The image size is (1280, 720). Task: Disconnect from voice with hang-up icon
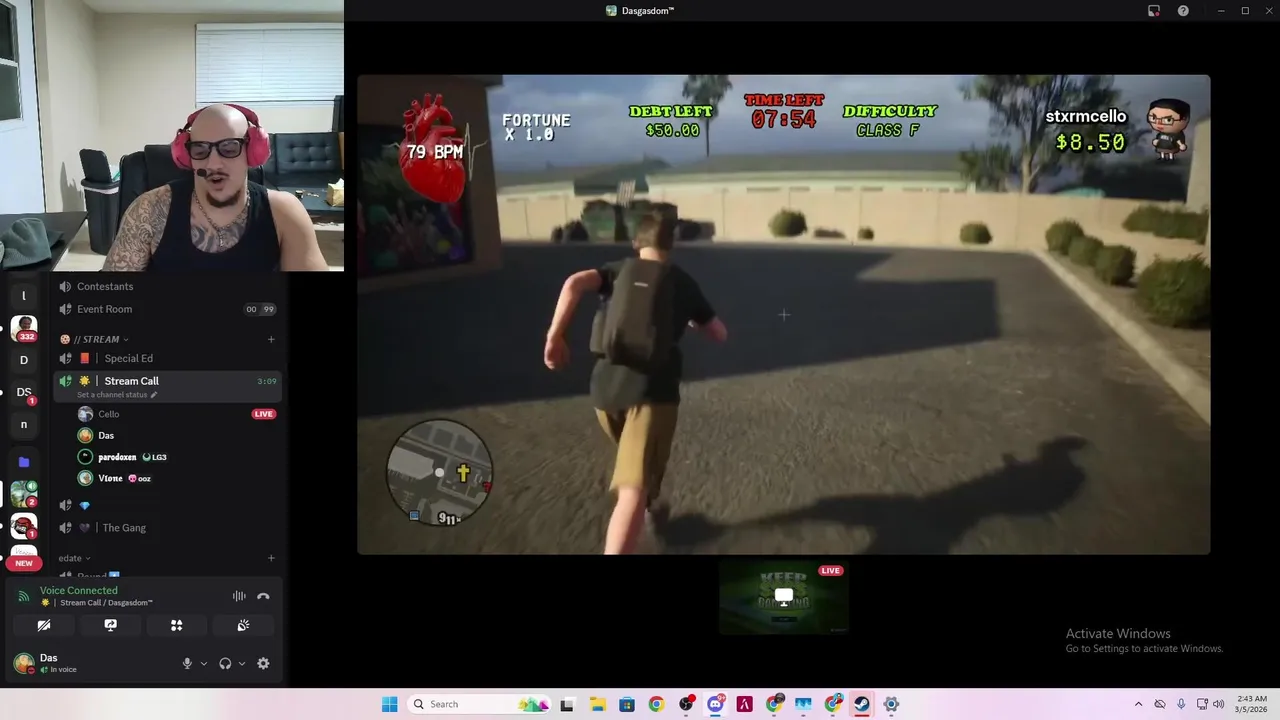263,596
